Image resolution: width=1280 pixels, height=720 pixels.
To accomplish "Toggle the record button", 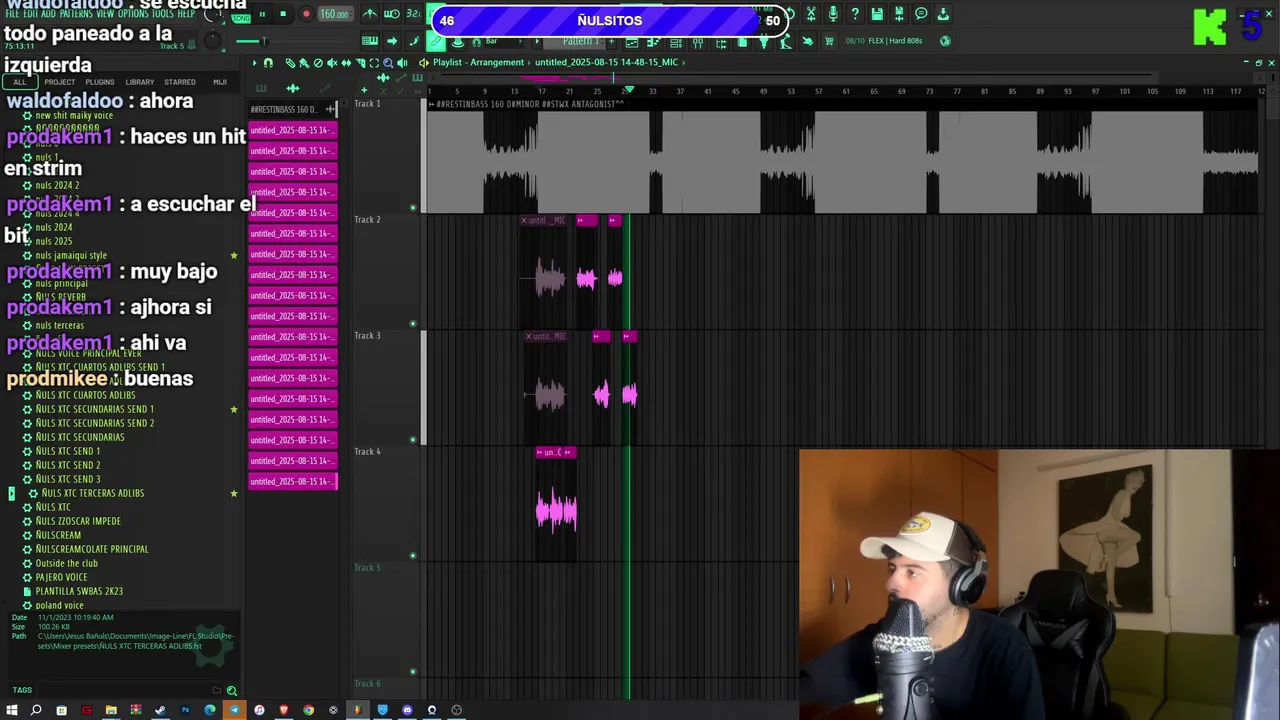I will (x=306, y=14).
